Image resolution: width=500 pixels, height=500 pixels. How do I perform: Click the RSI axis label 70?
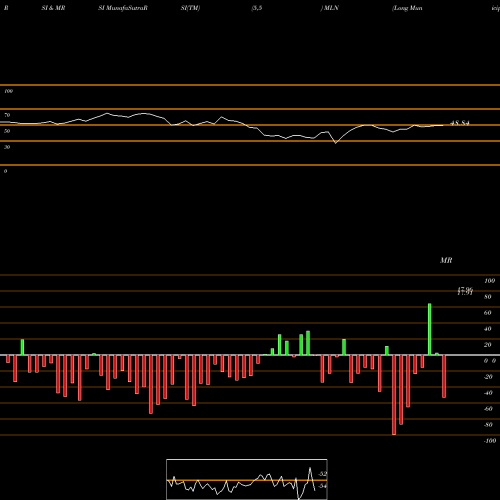(7, 115)
